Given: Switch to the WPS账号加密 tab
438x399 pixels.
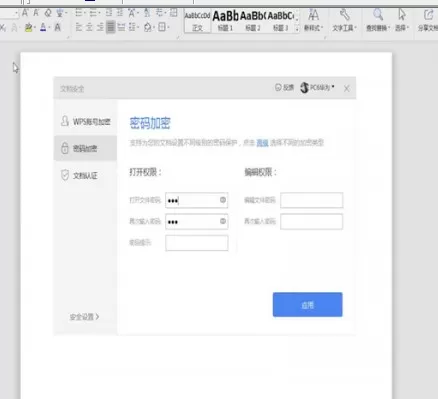Looking at the screenshot, I should [86, 122].
